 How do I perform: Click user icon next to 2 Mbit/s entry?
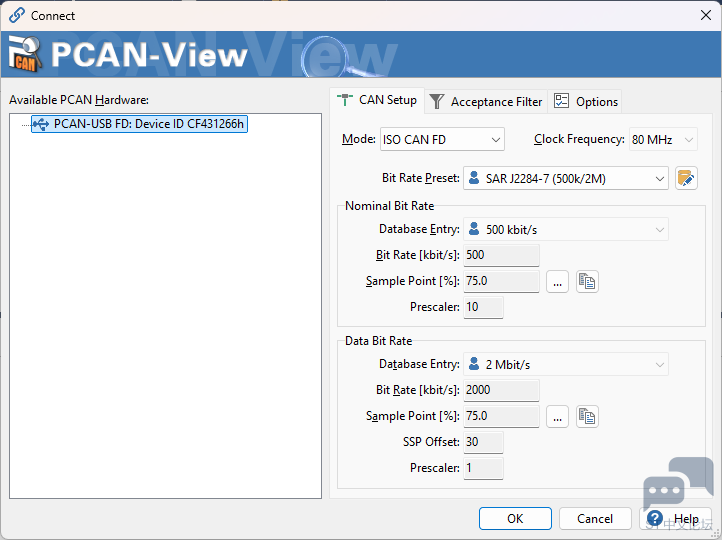[x=474, y=364]
